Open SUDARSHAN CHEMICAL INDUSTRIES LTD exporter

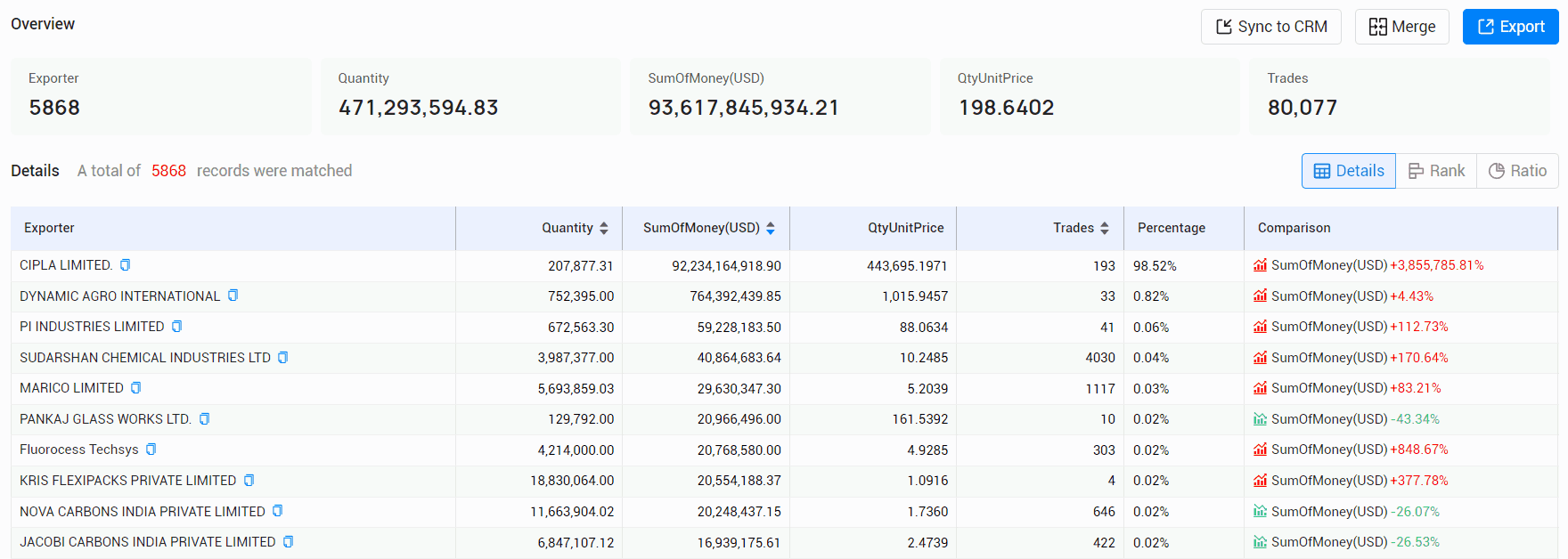pos(145,358)
